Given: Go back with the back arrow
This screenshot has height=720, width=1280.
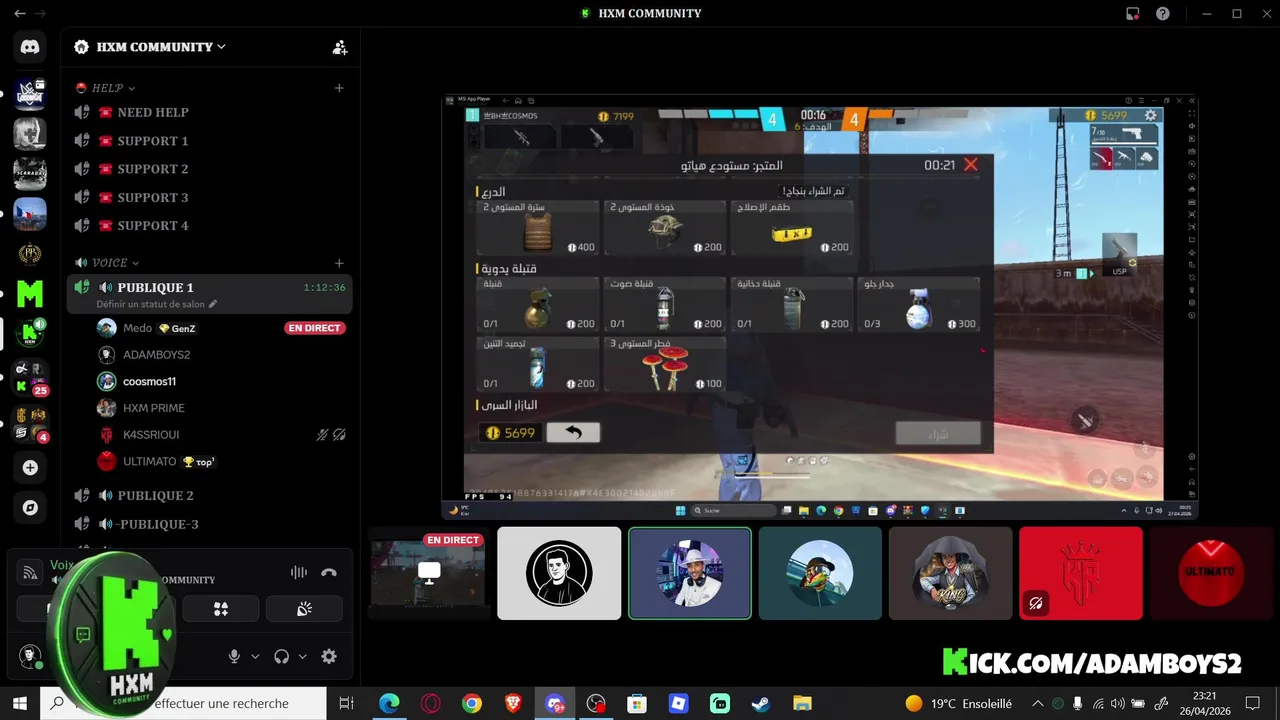Looking at the screenshot, I should (x=19, y=14).
